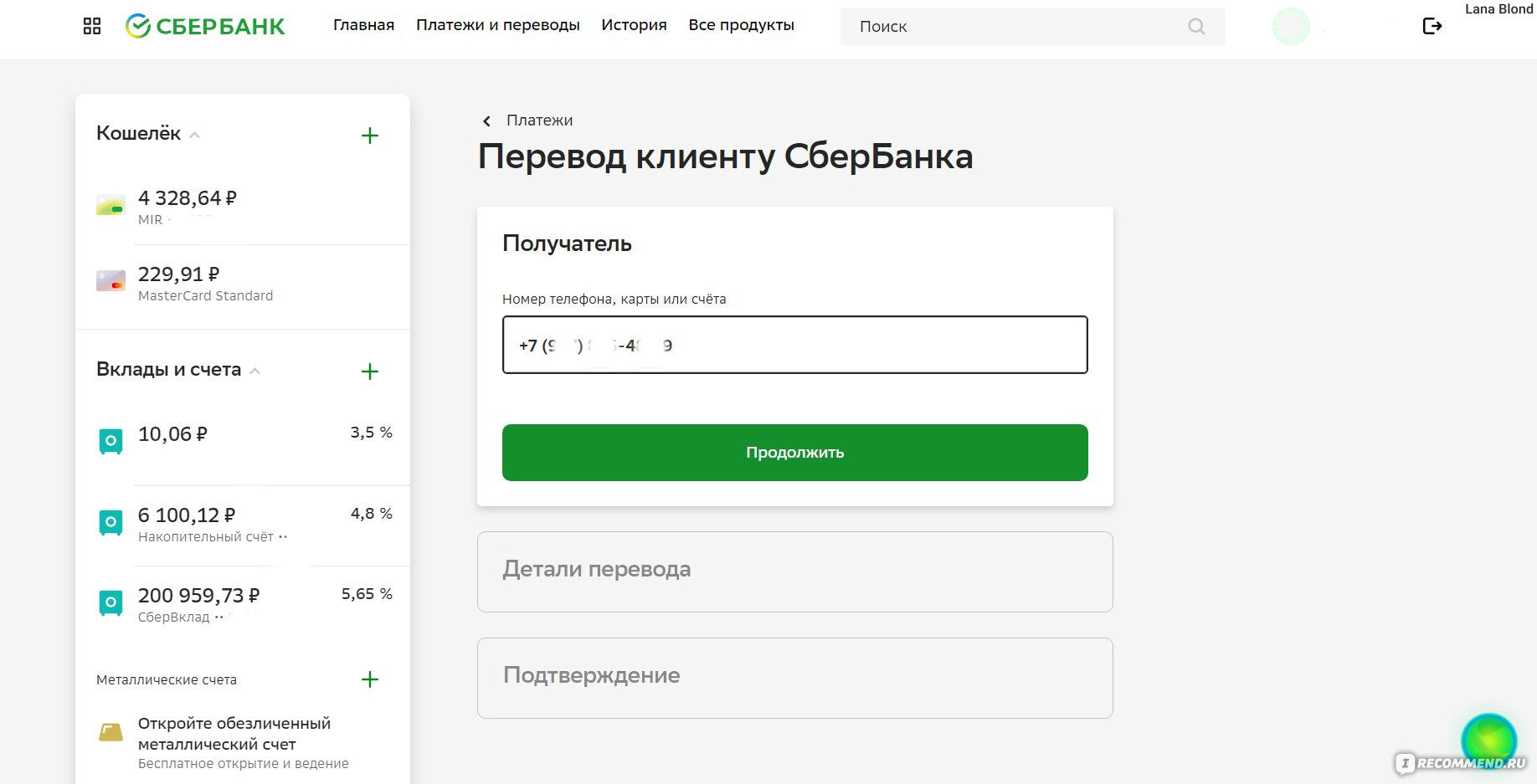Open Все продукты menu

click(x=742, y=25)
